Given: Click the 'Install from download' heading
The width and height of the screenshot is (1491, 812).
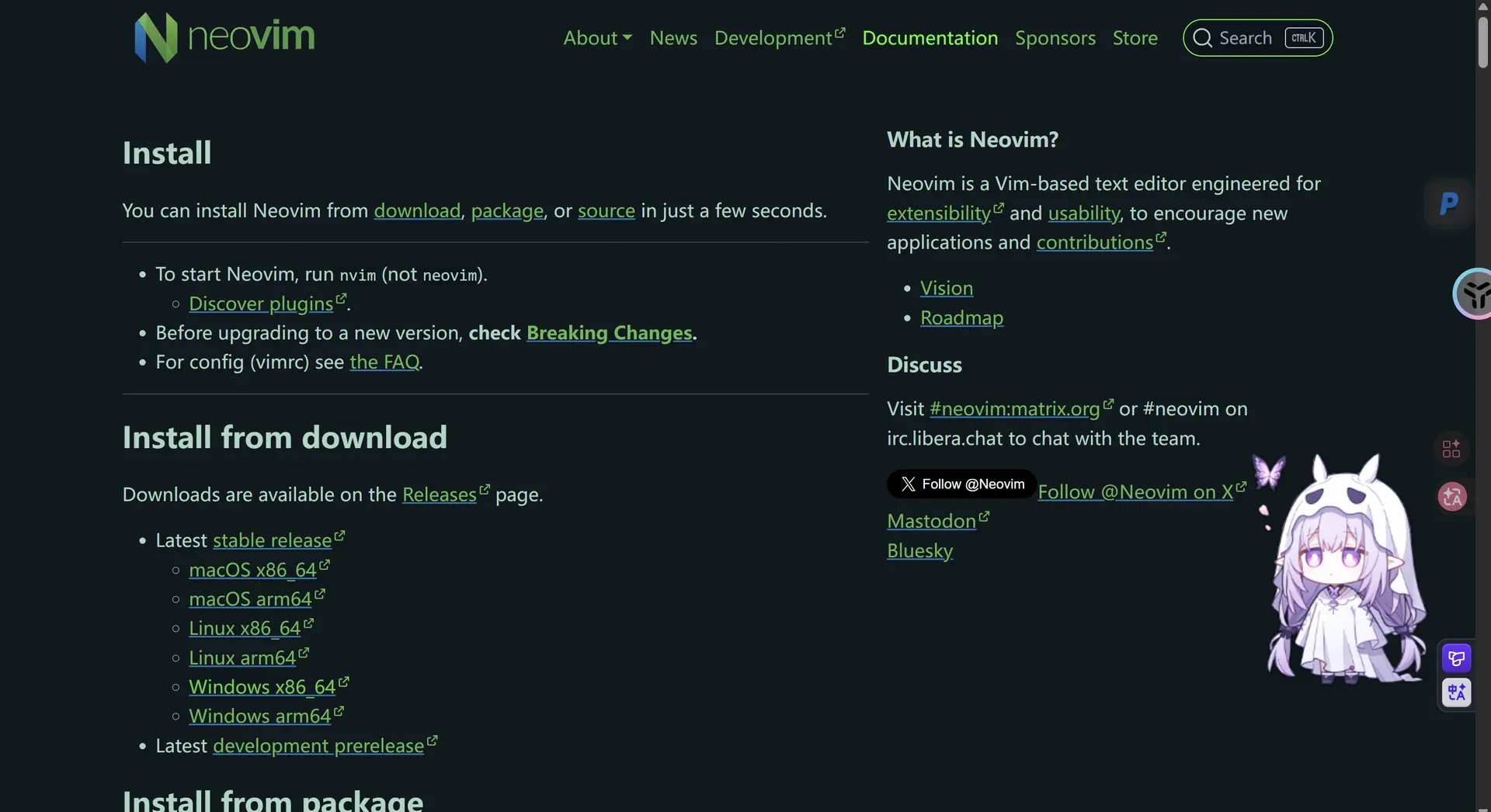Looking at the screenshot, I should [x=285, y=438].
